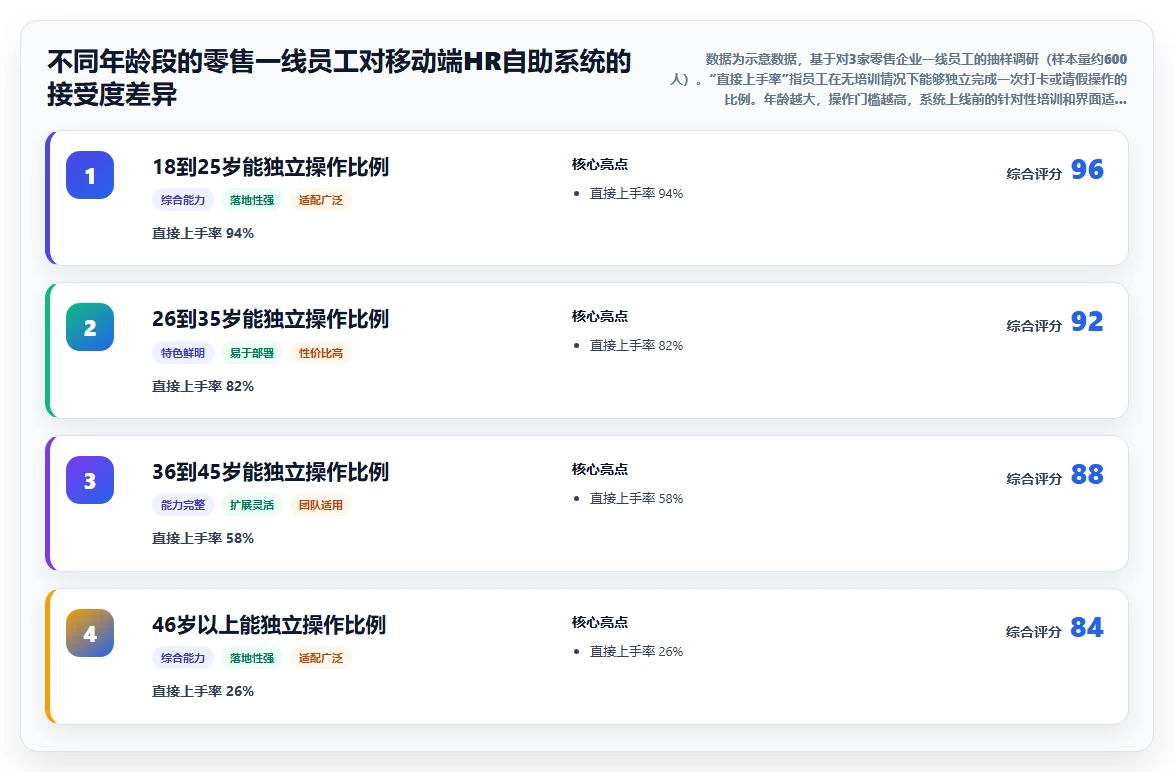Select the 易于部署 tag

[x=252, y=353]
